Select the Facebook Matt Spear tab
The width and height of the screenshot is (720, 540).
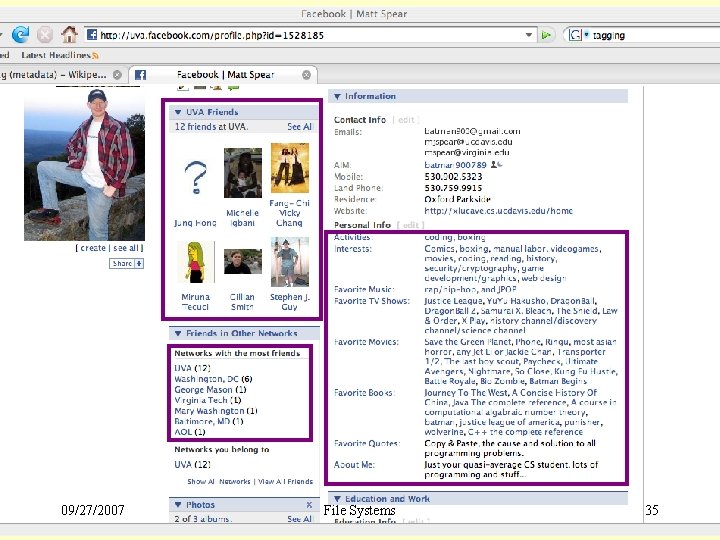pyautogui.click(x=225, y=74)
